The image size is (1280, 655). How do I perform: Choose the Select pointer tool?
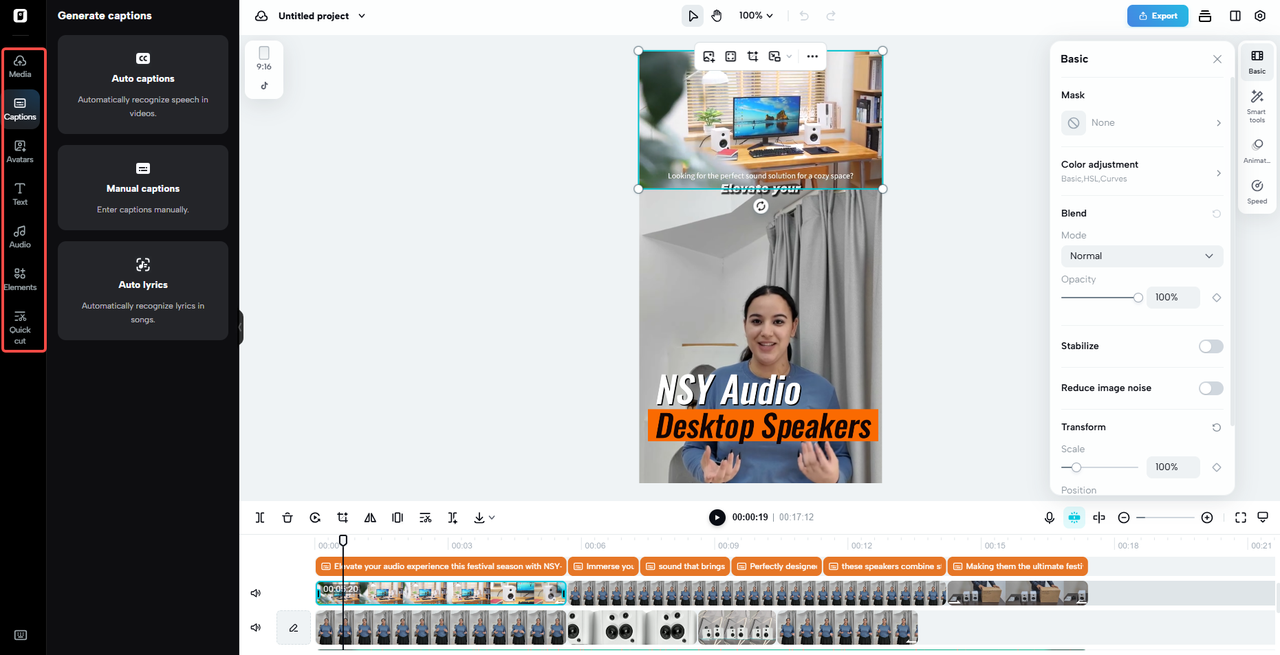pyautogui.click(x=692, y=16)
